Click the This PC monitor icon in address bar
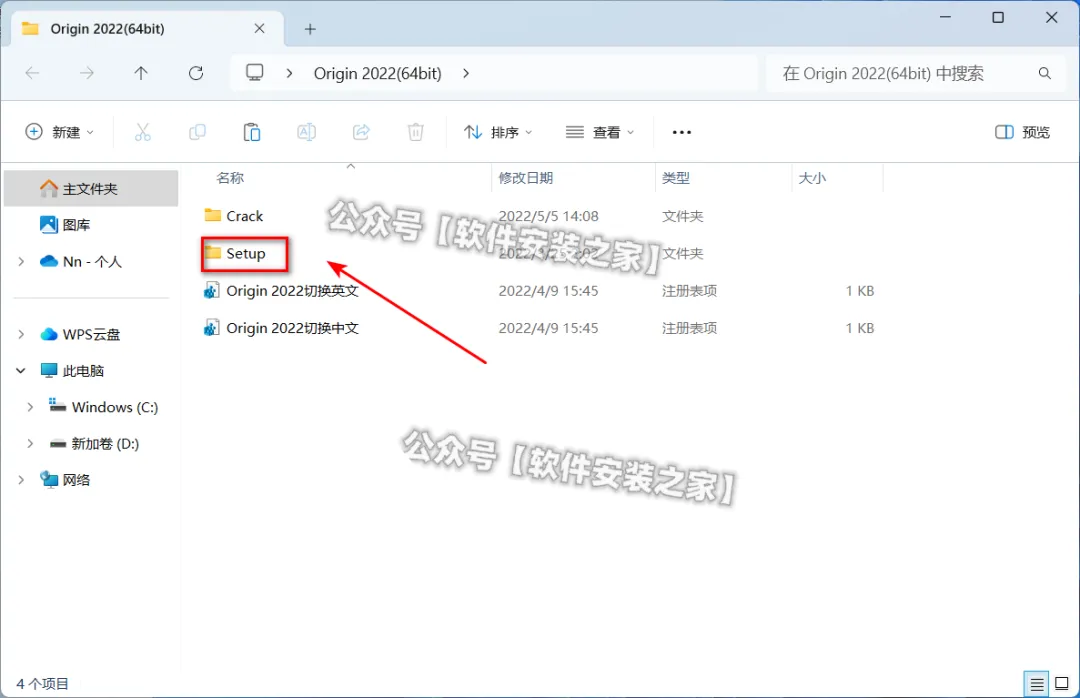The height and width of the screenshot is (698, 1080). click(x=255, y=72)
